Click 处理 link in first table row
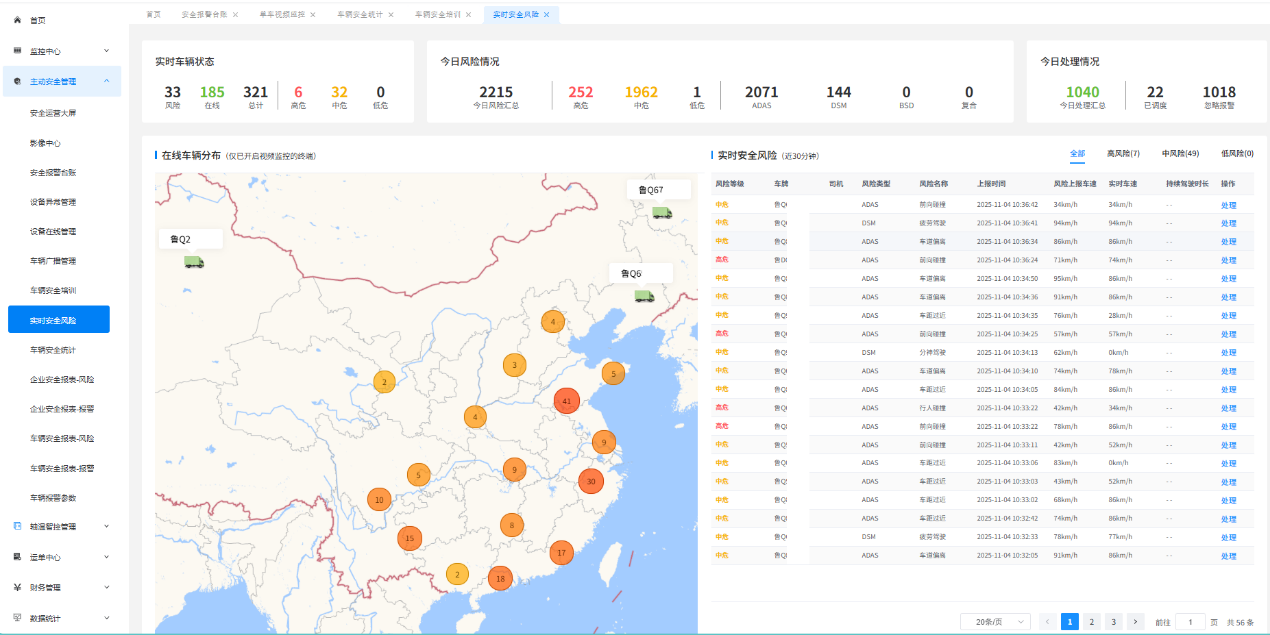This screenshot has height=635, width=1270. [1228, 205]
